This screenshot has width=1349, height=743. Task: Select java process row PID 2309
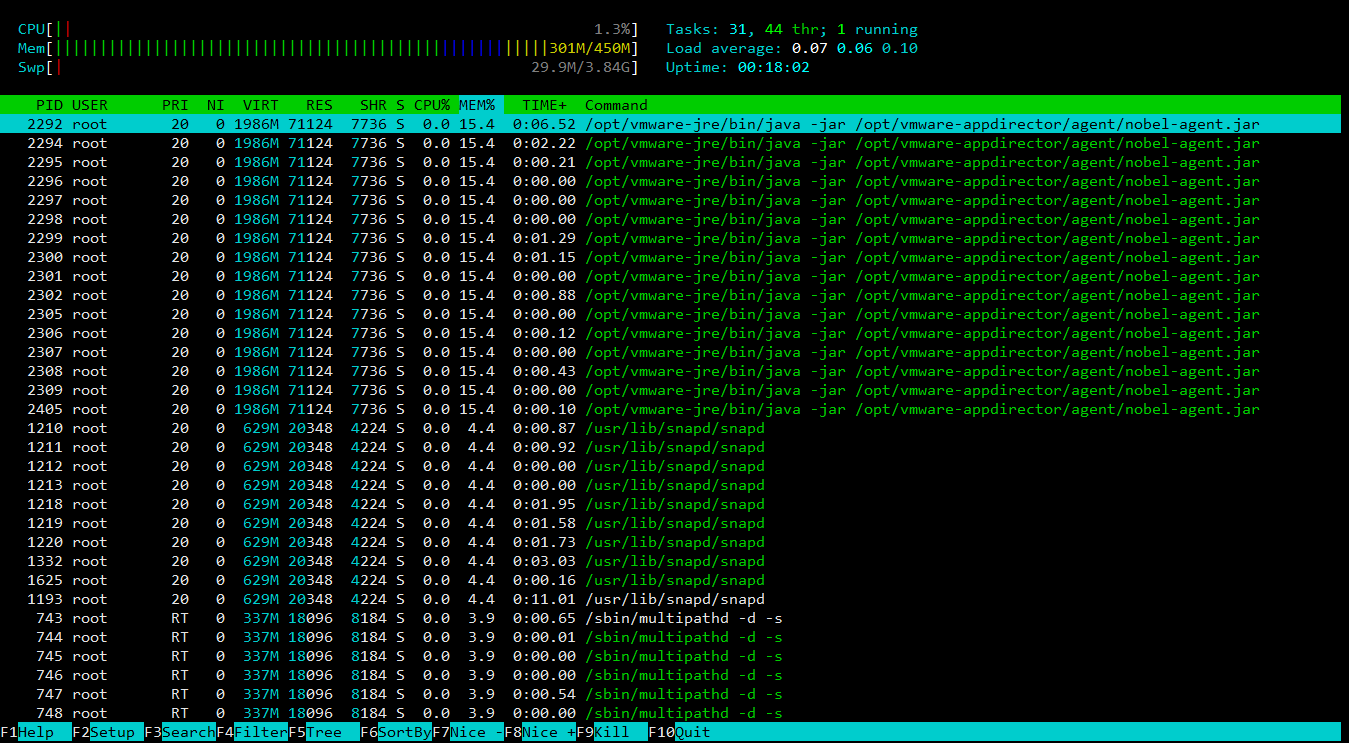pos(670,390)
